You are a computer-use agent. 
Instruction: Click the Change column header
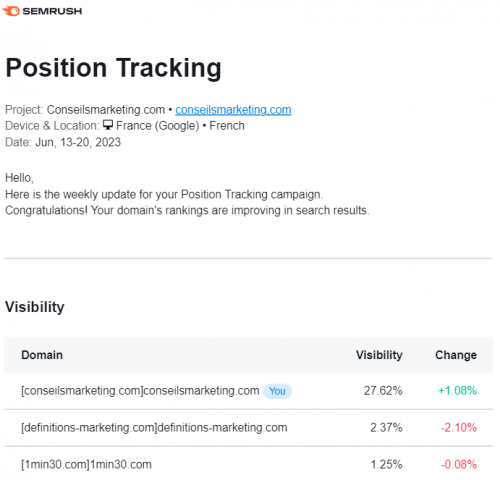tap(456, 355)
